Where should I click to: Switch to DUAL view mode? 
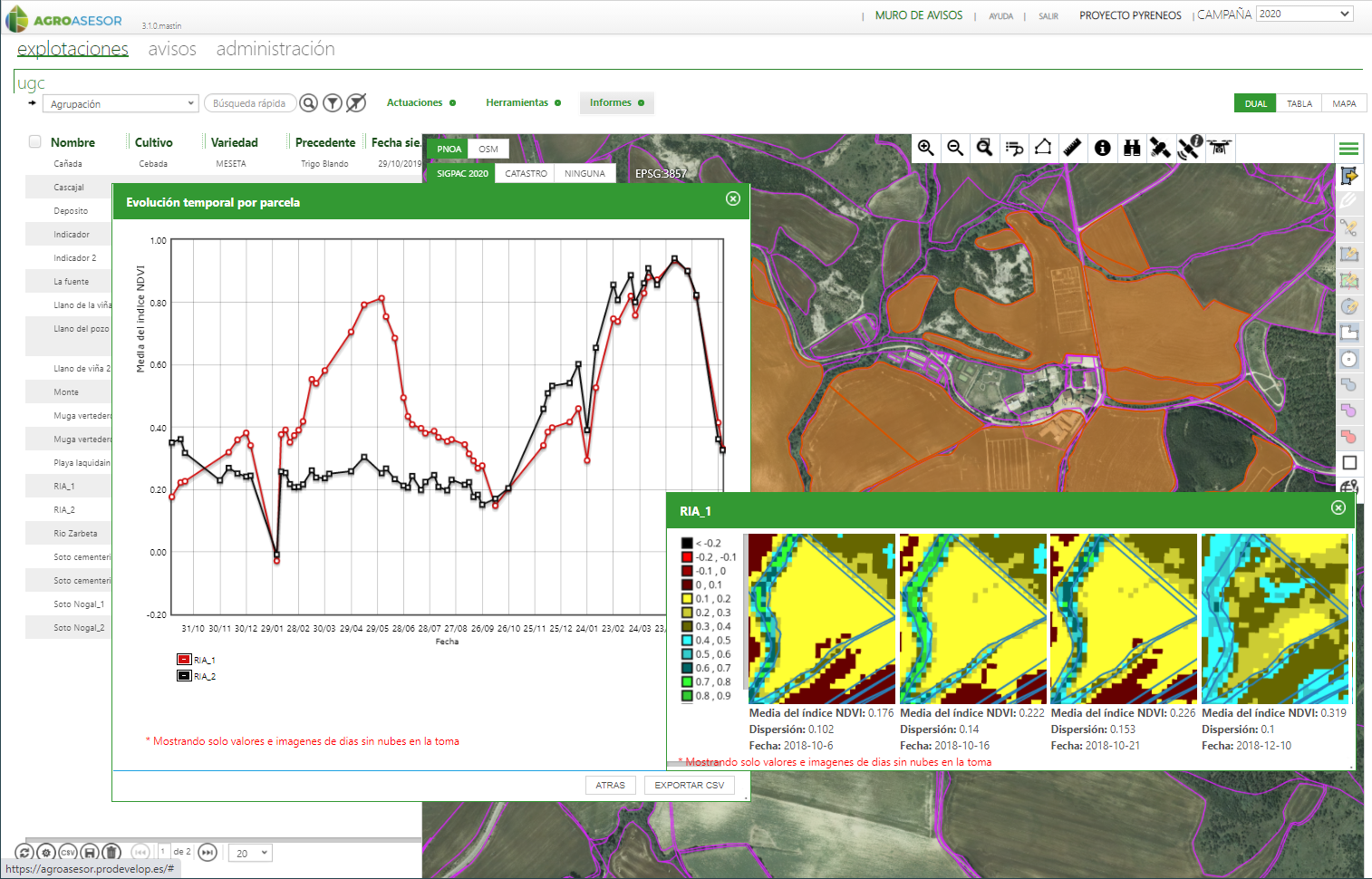(1255, 103)
